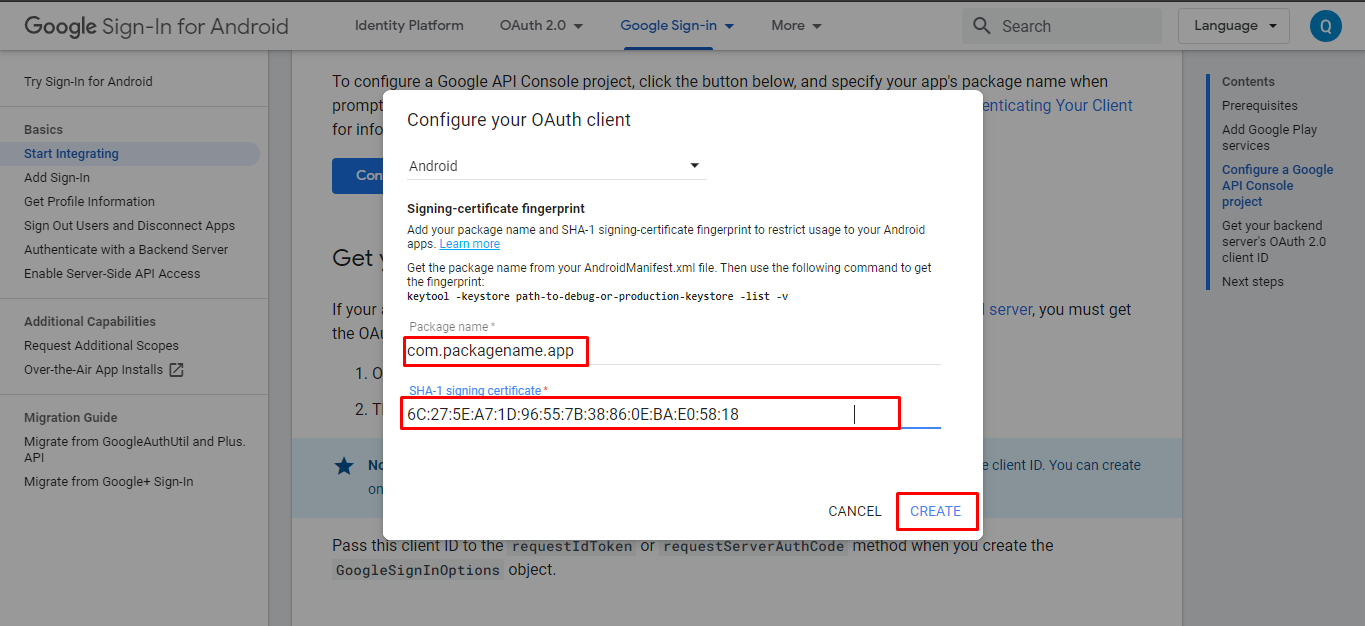The image size is (1365, 626).
Task: Open the More navigation menu
Action: 796,26
